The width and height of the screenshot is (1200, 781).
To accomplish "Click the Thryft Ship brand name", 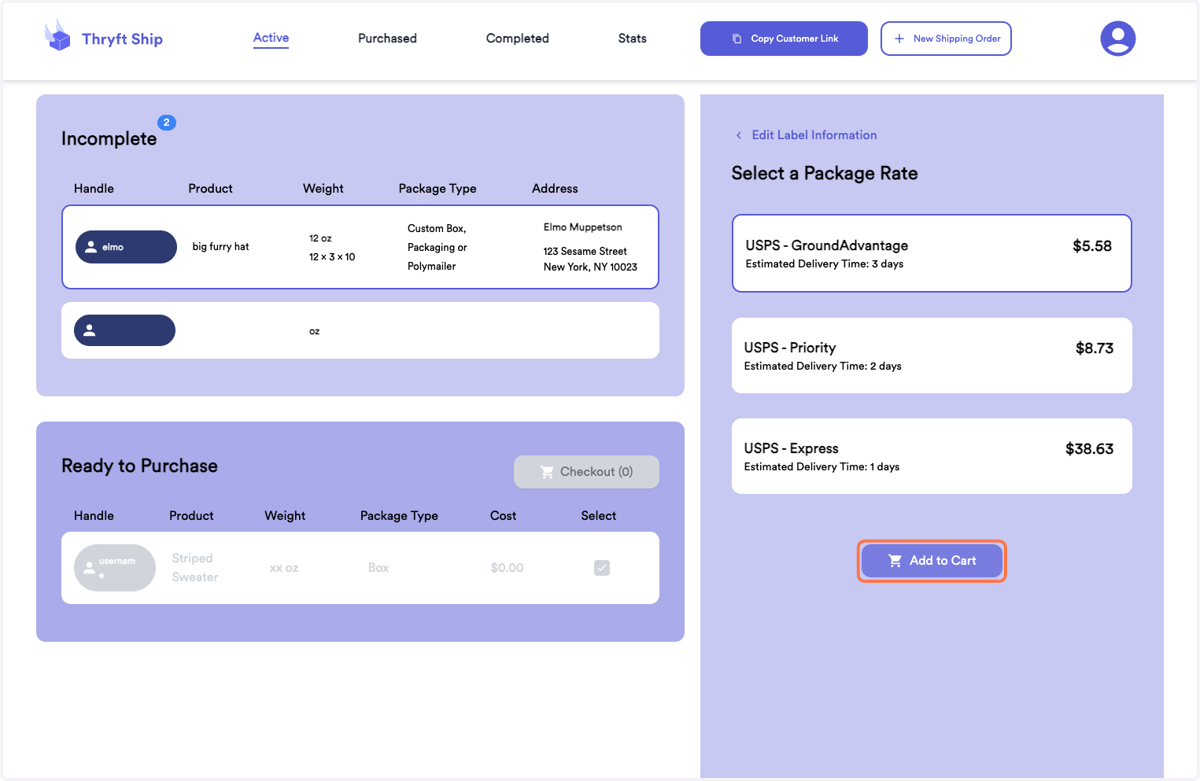I will click(x=122, y=39).
